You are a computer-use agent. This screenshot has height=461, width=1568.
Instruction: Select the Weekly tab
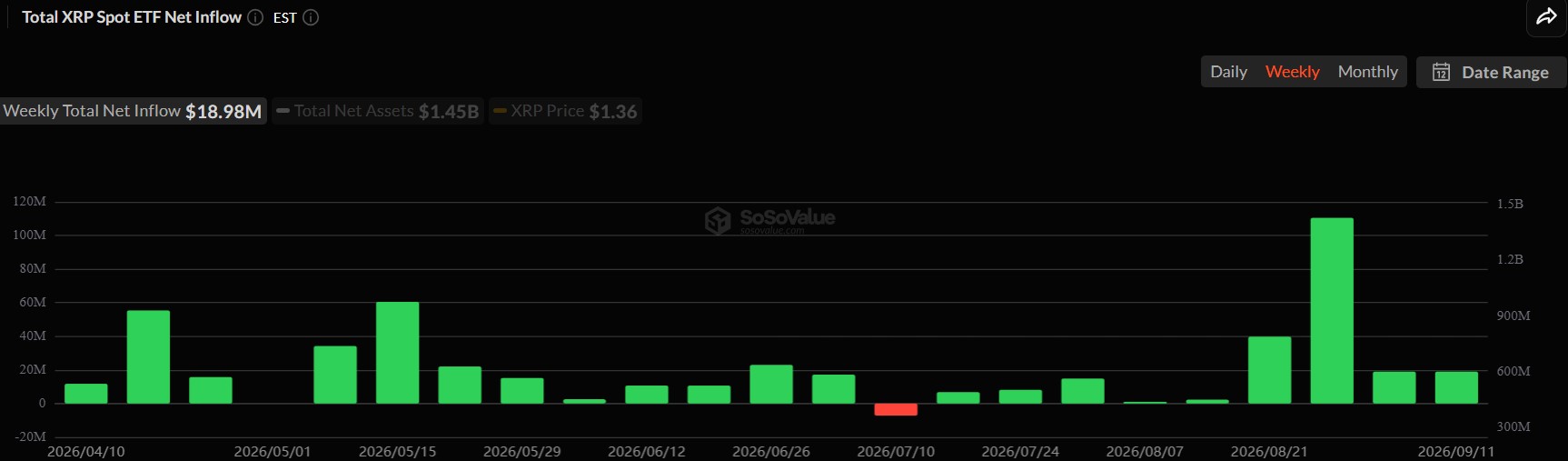pyautogui.click(x=1292, y=72)
